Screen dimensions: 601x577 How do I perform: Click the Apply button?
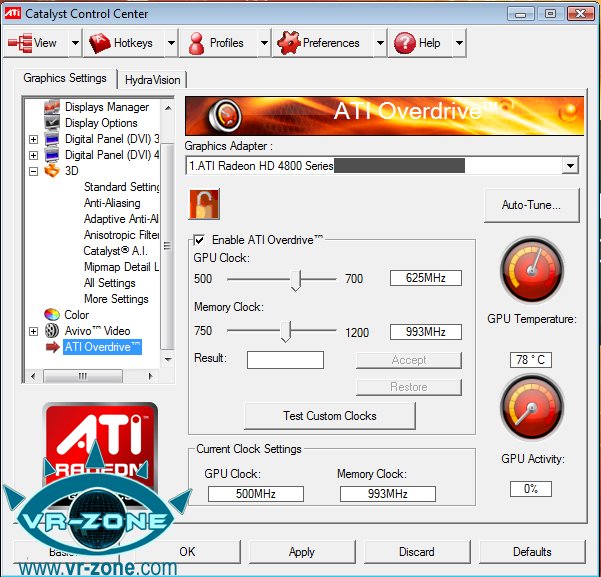tap(302, 552)
